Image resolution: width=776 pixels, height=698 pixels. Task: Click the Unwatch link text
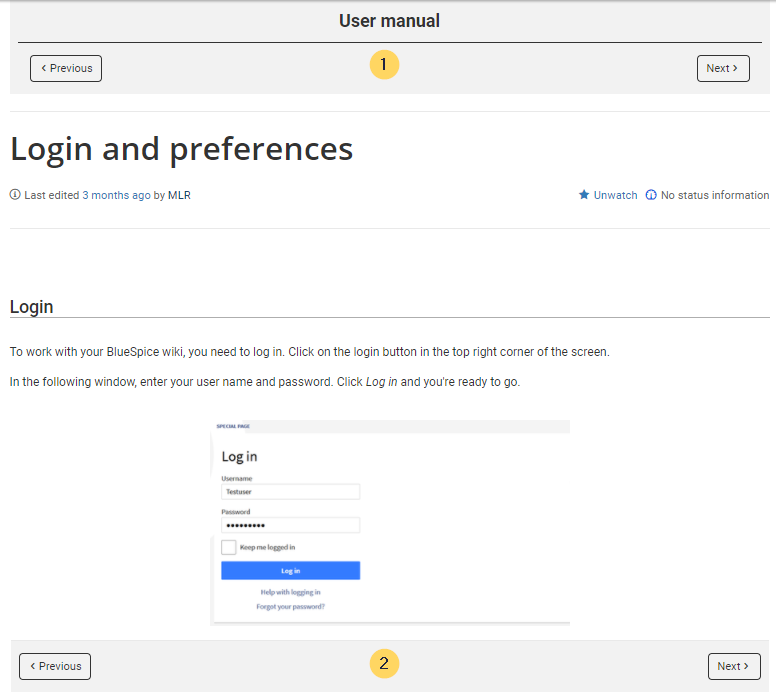pos(615,195)
